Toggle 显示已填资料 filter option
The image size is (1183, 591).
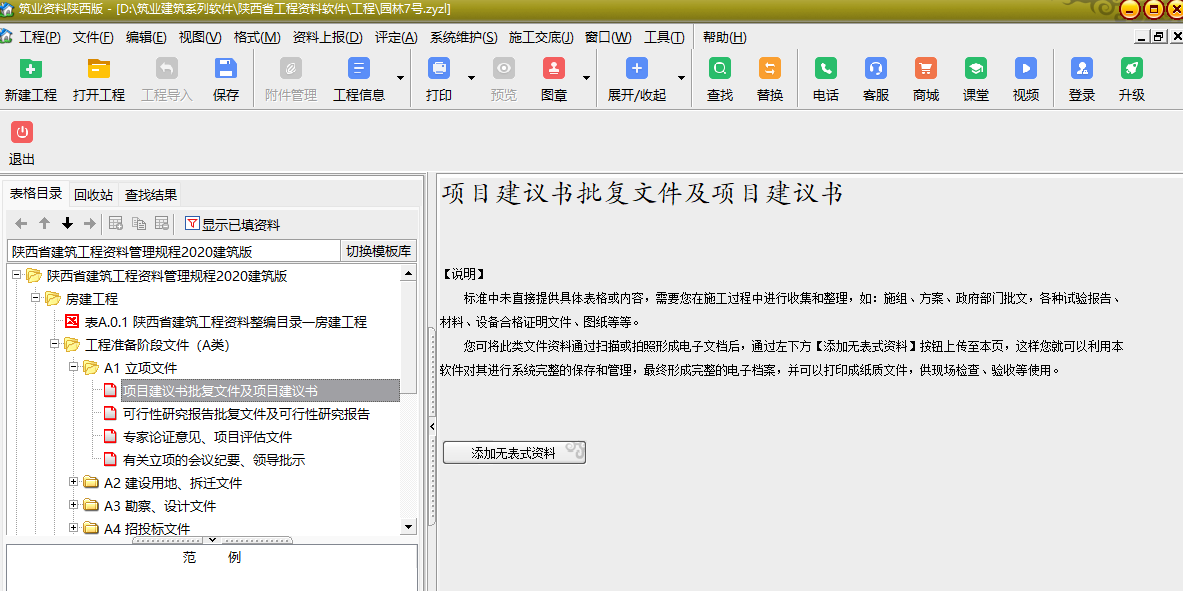point(232,224)
